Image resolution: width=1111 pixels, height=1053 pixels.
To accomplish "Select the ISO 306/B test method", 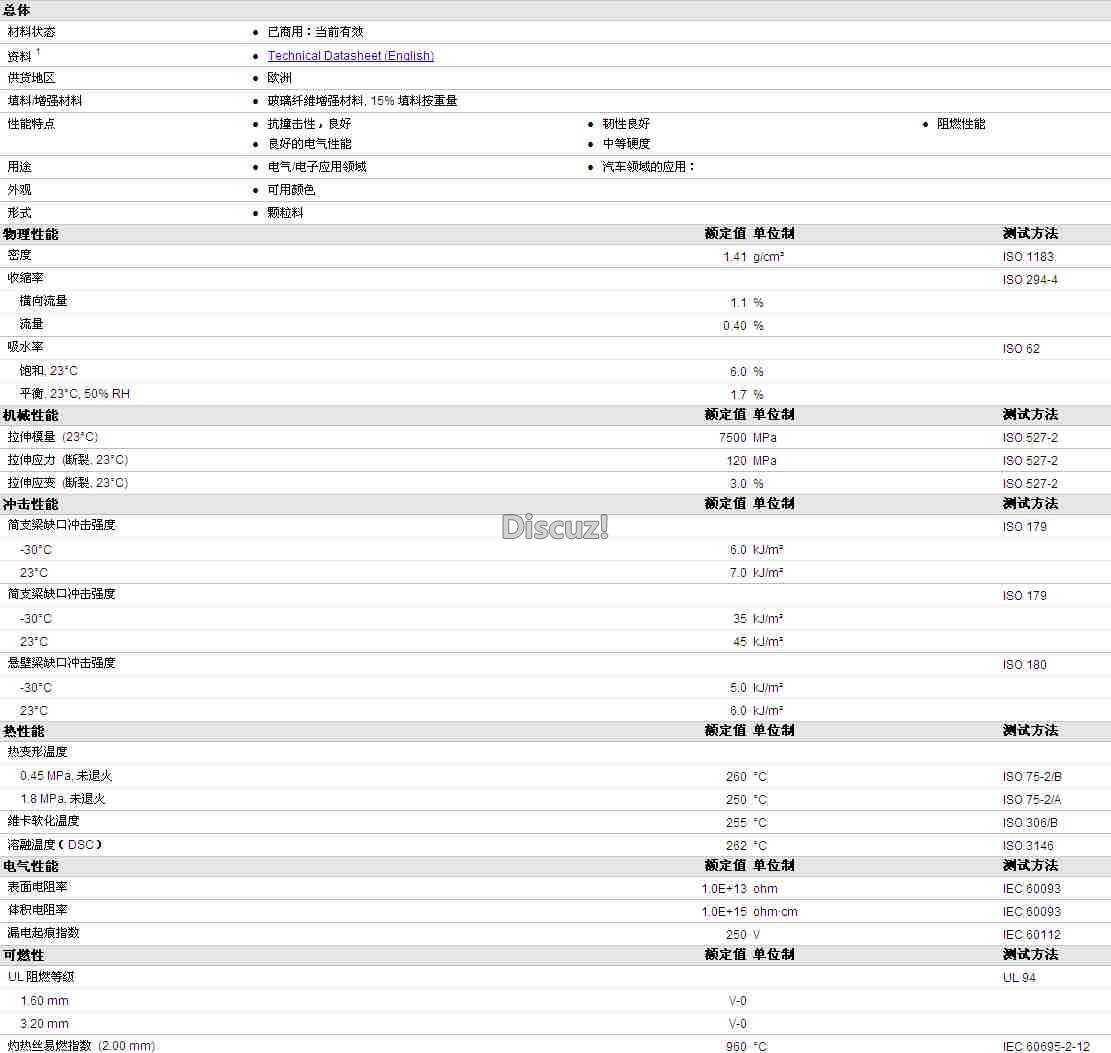I will (1030, 823).
